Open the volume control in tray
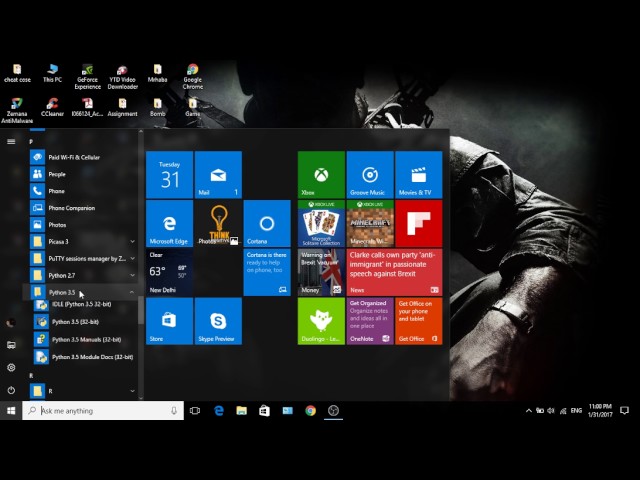Viewport: 640px width, 480px height. point(551,411)
